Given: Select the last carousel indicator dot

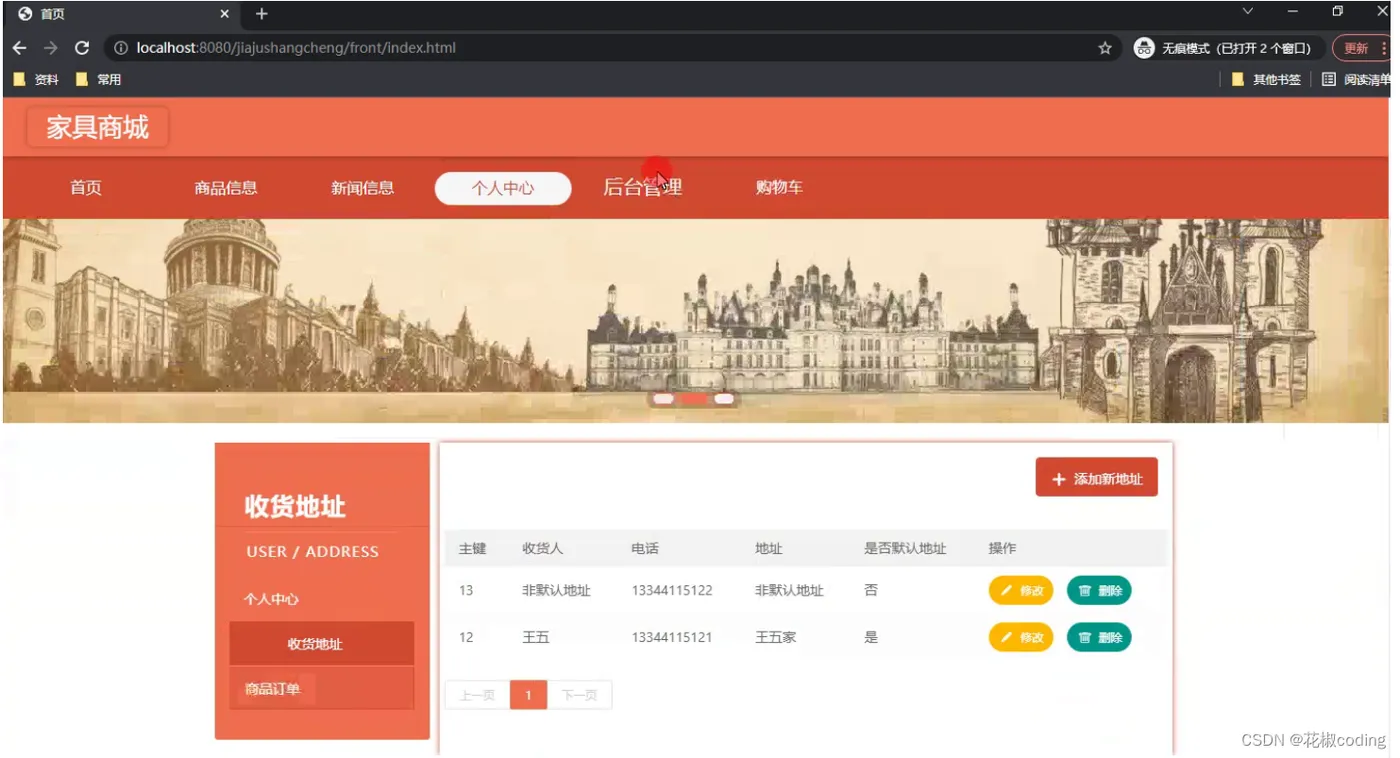Looking at the screenshot, I should point(725,399).
